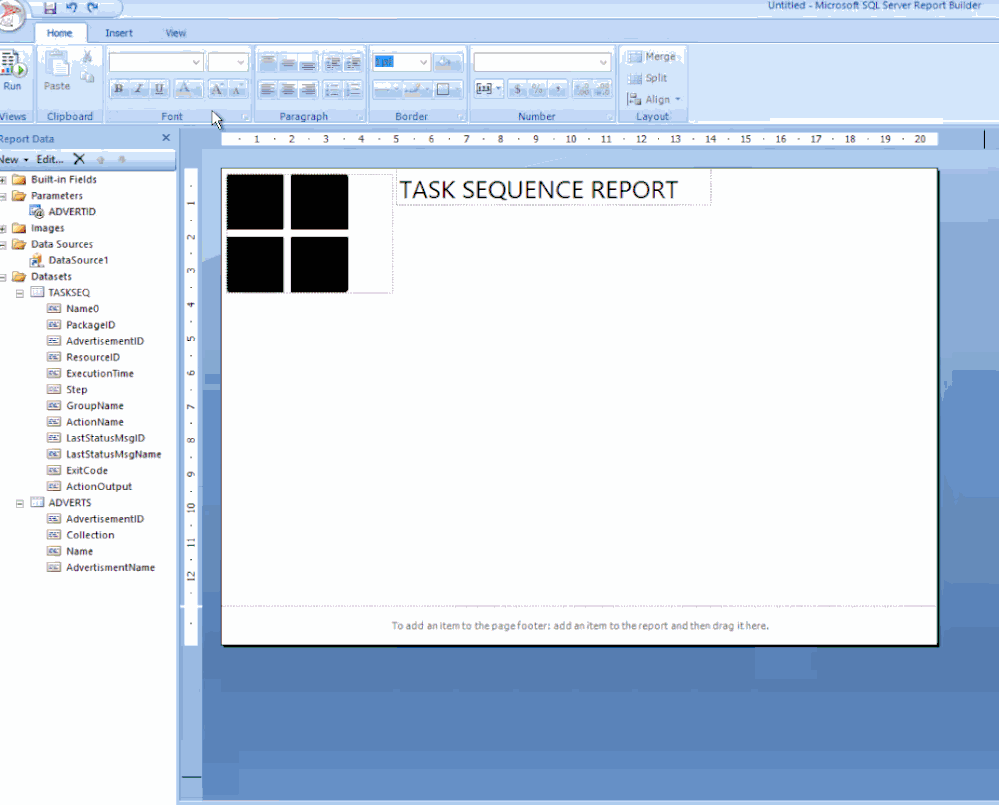Select the ADVERTID parameter
This screenshot has height=805, width=999.
coord(64,212)
